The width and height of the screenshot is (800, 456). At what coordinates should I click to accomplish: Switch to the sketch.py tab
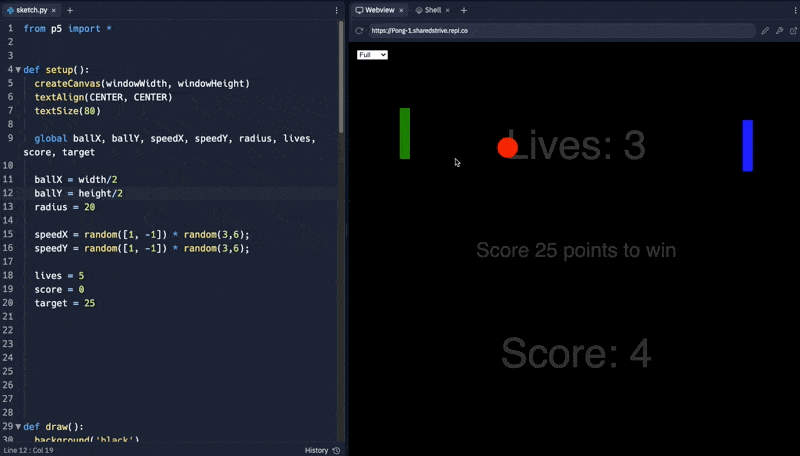coord(31,10)
